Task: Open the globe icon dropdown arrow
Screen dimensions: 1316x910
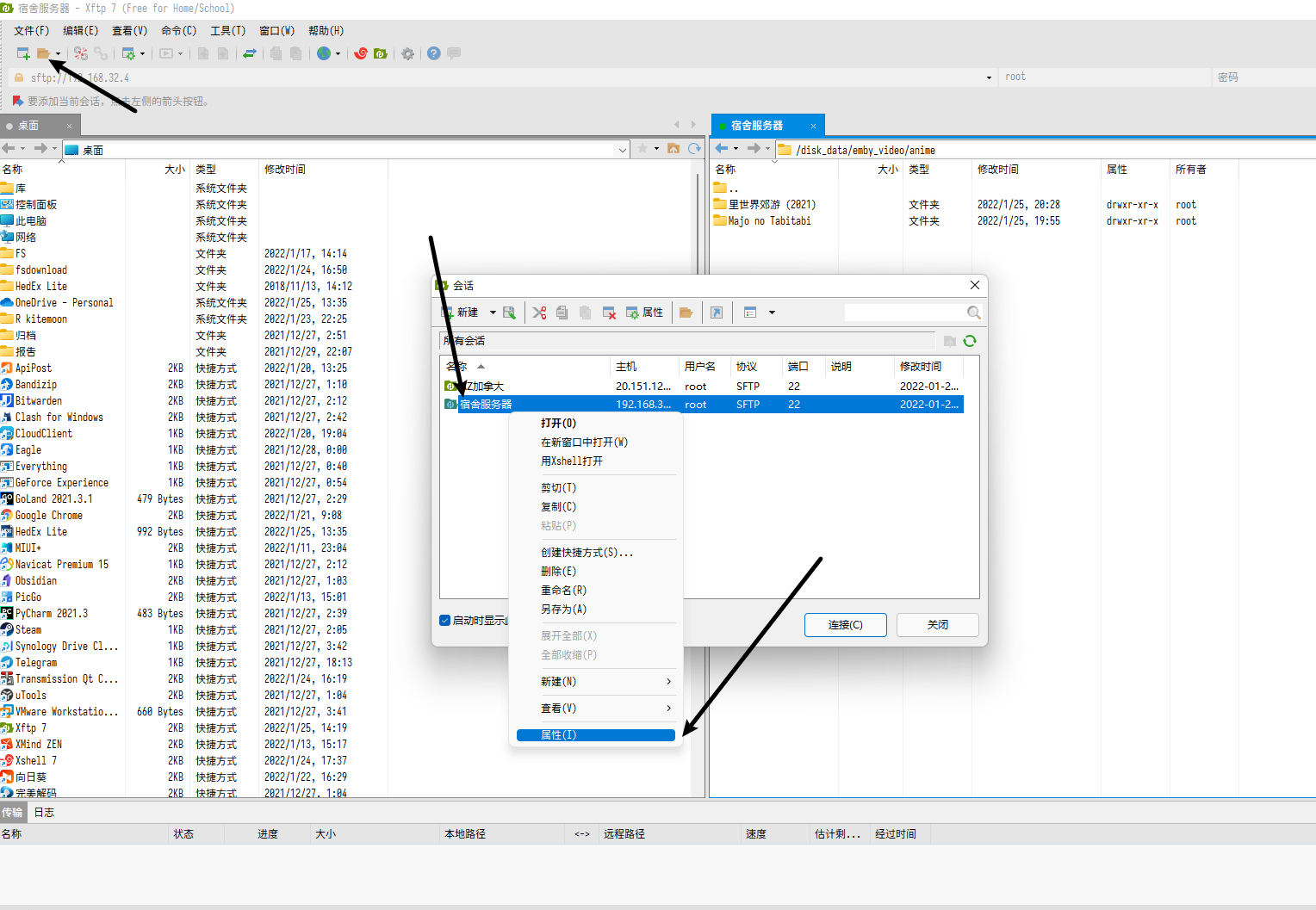Action: [338, 53]
